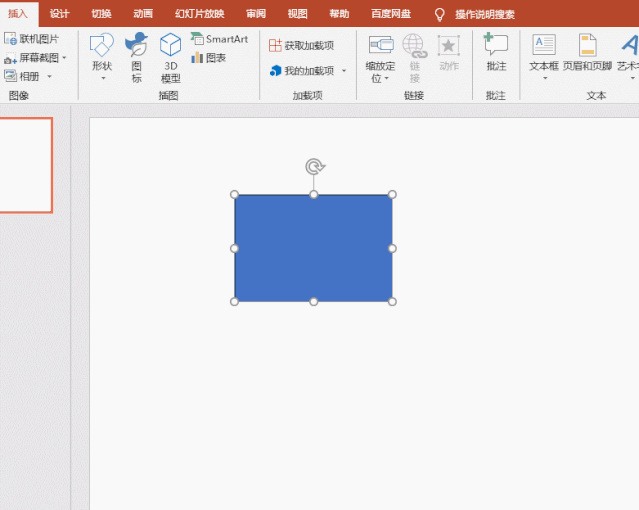Click the rotation handle above blue rectangle

coord(315,166)
